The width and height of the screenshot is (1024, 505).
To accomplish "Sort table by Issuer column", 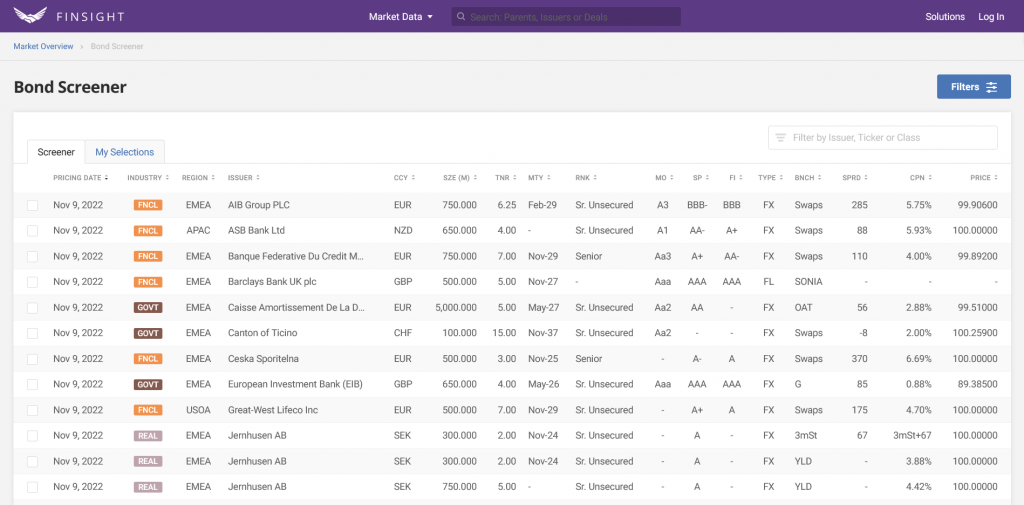I will 244,178.
